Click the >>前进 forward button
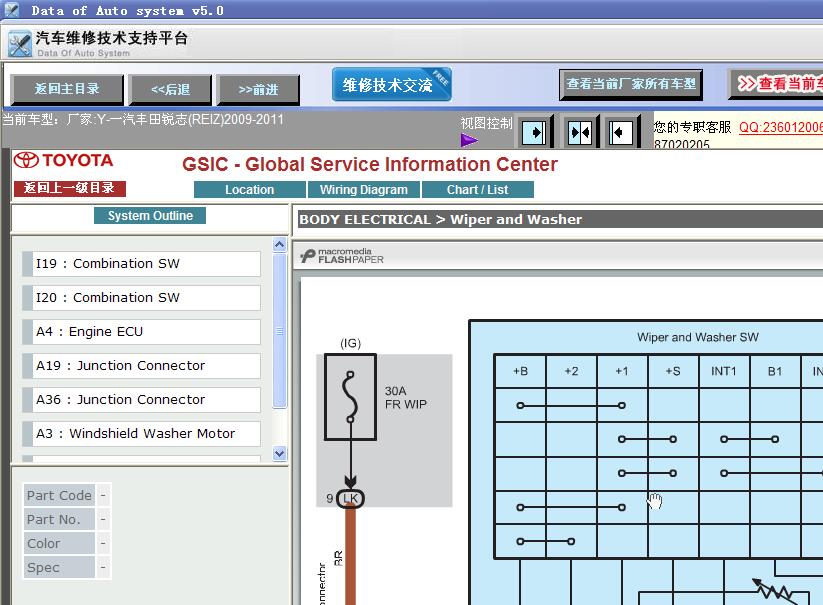This screenshot has height=605, width=823. click(258, 90)
